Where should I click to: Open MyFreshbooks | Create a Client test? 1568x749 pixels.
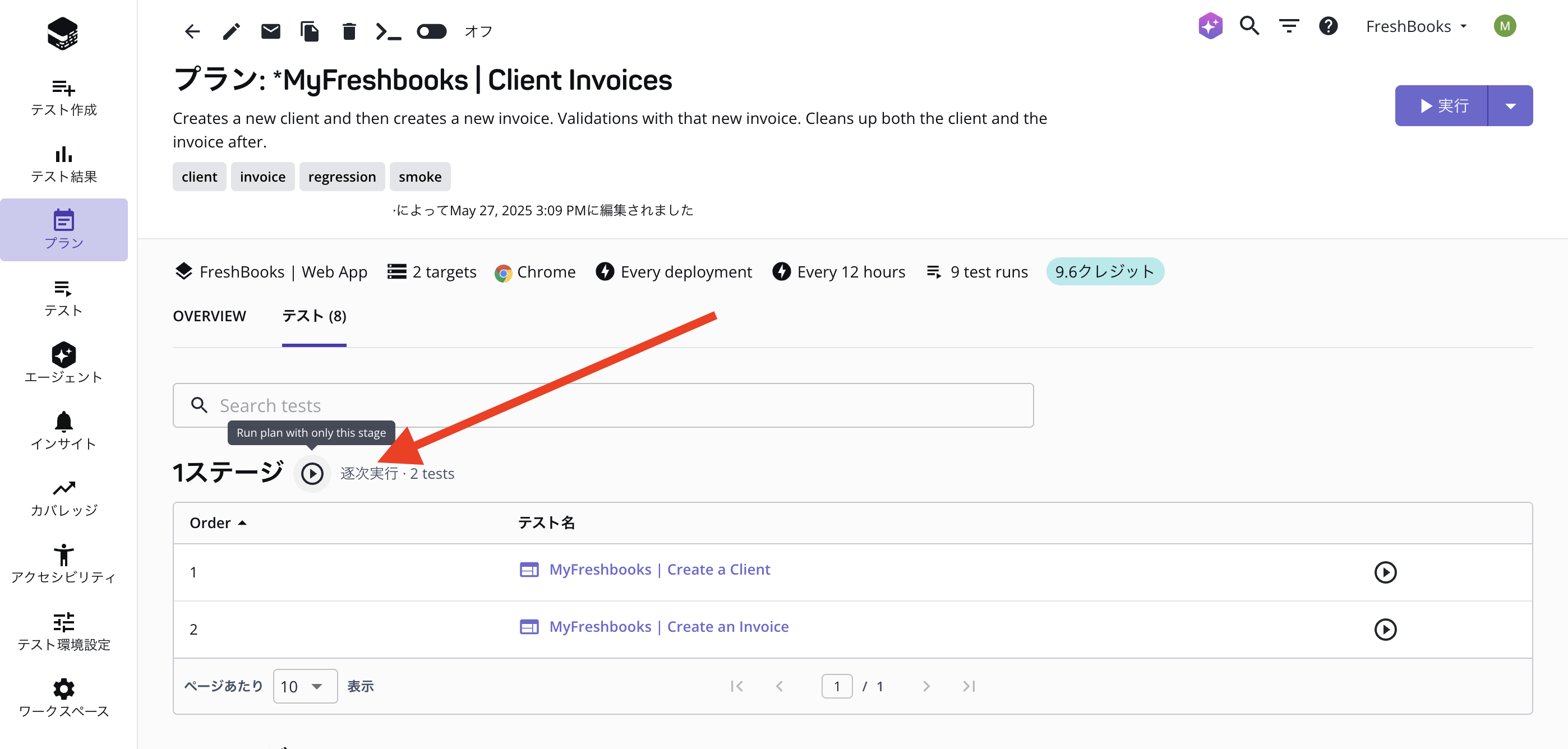pos(659,569)
